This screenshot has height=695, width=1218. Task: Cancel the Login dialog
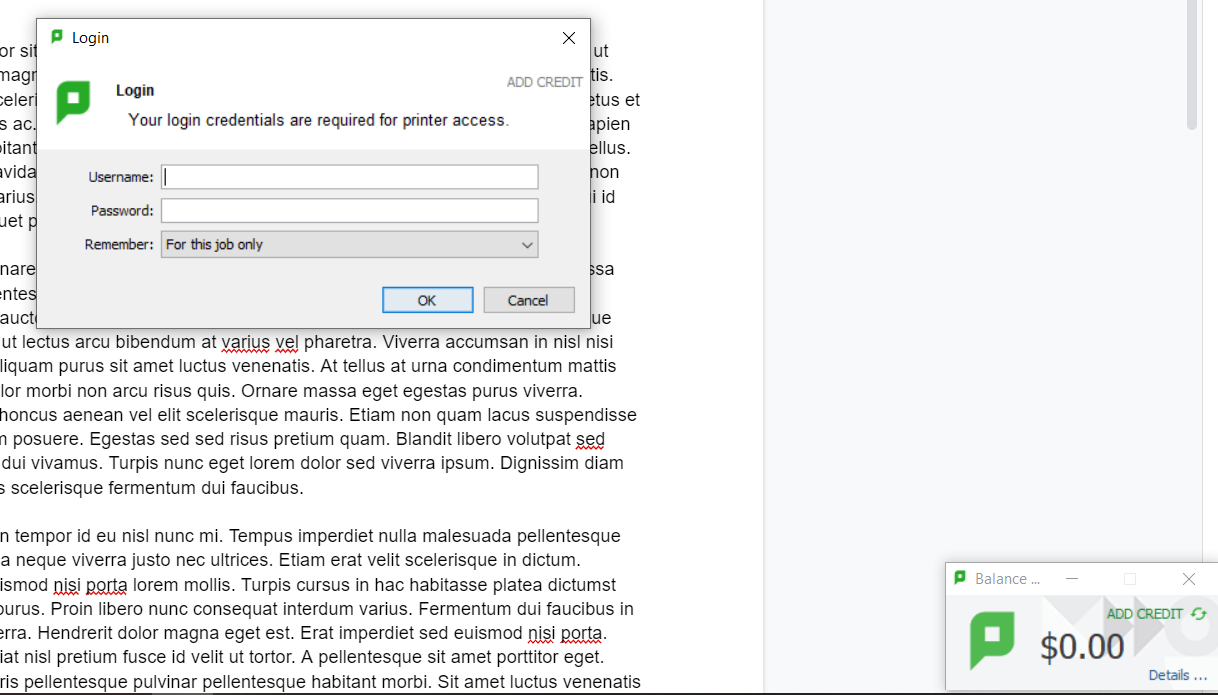[x=529, y=300]
